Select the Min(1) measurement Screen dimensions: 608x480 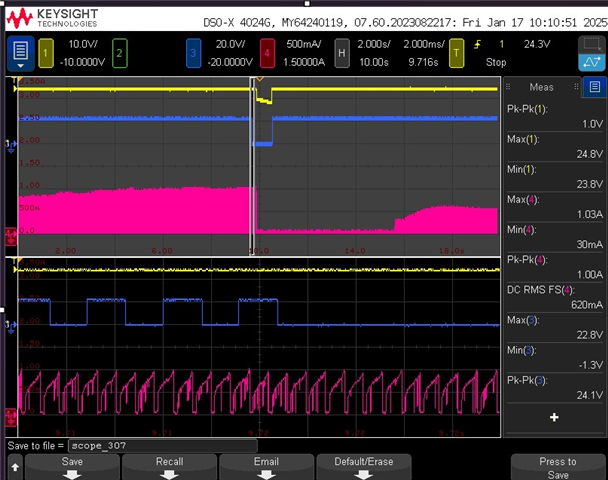pyautogui.click(x=554, y=176)
